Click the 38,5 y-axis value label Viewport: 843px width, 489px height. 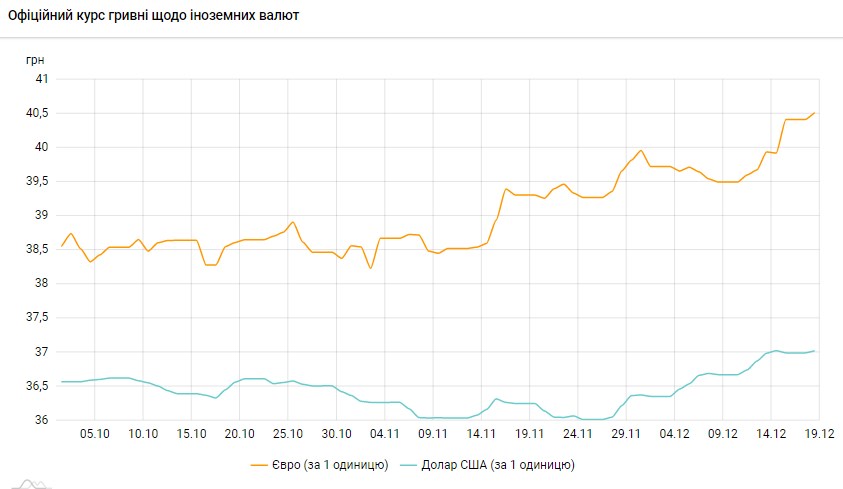click(36, 249)
